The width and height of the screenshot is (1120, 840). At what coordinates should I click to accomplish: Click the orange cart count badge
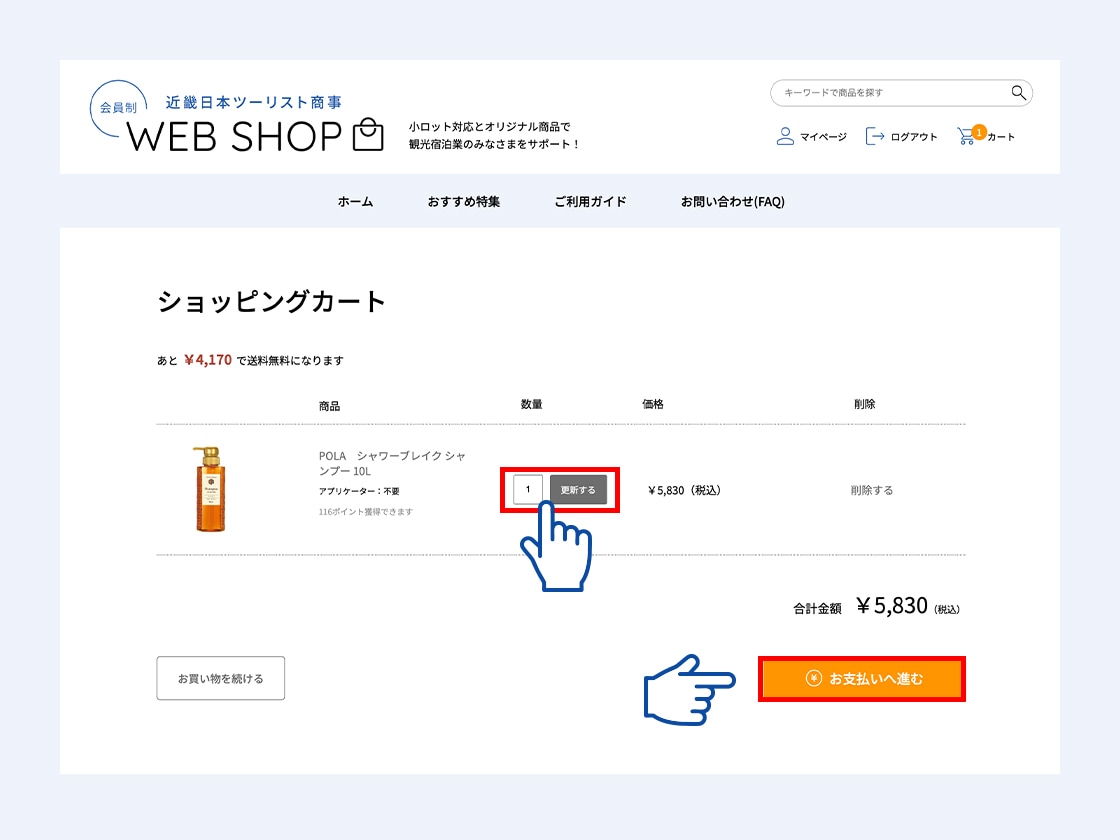point(978,131)
